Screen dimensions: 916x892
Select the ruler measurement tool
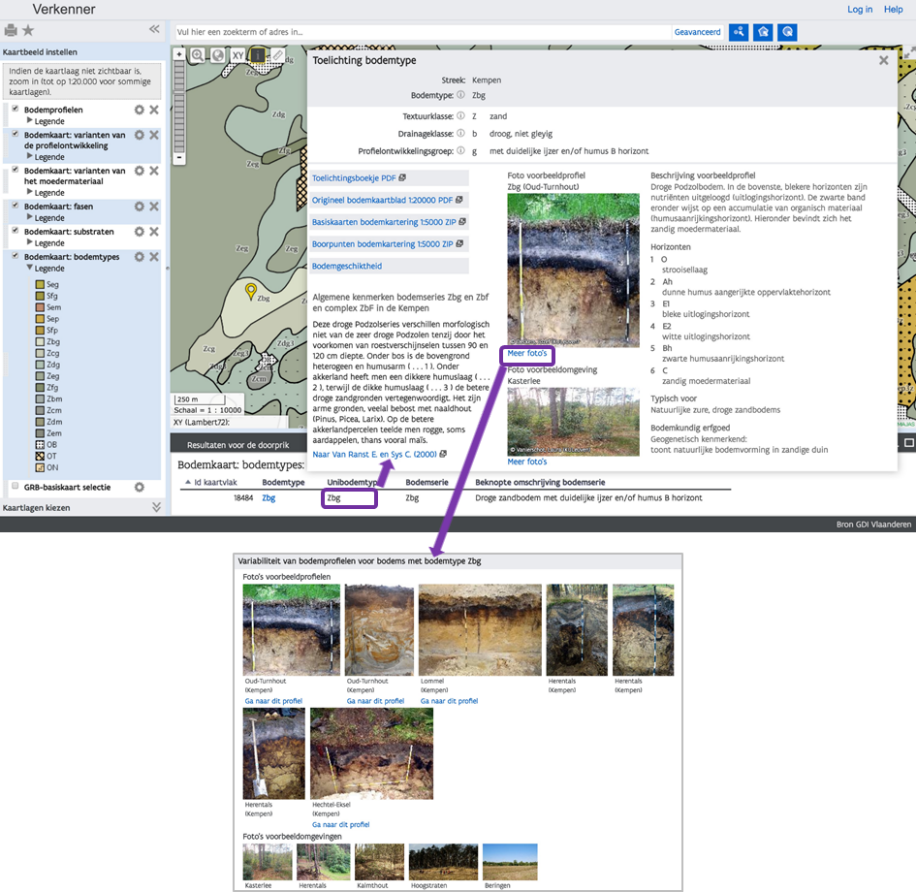277,55
